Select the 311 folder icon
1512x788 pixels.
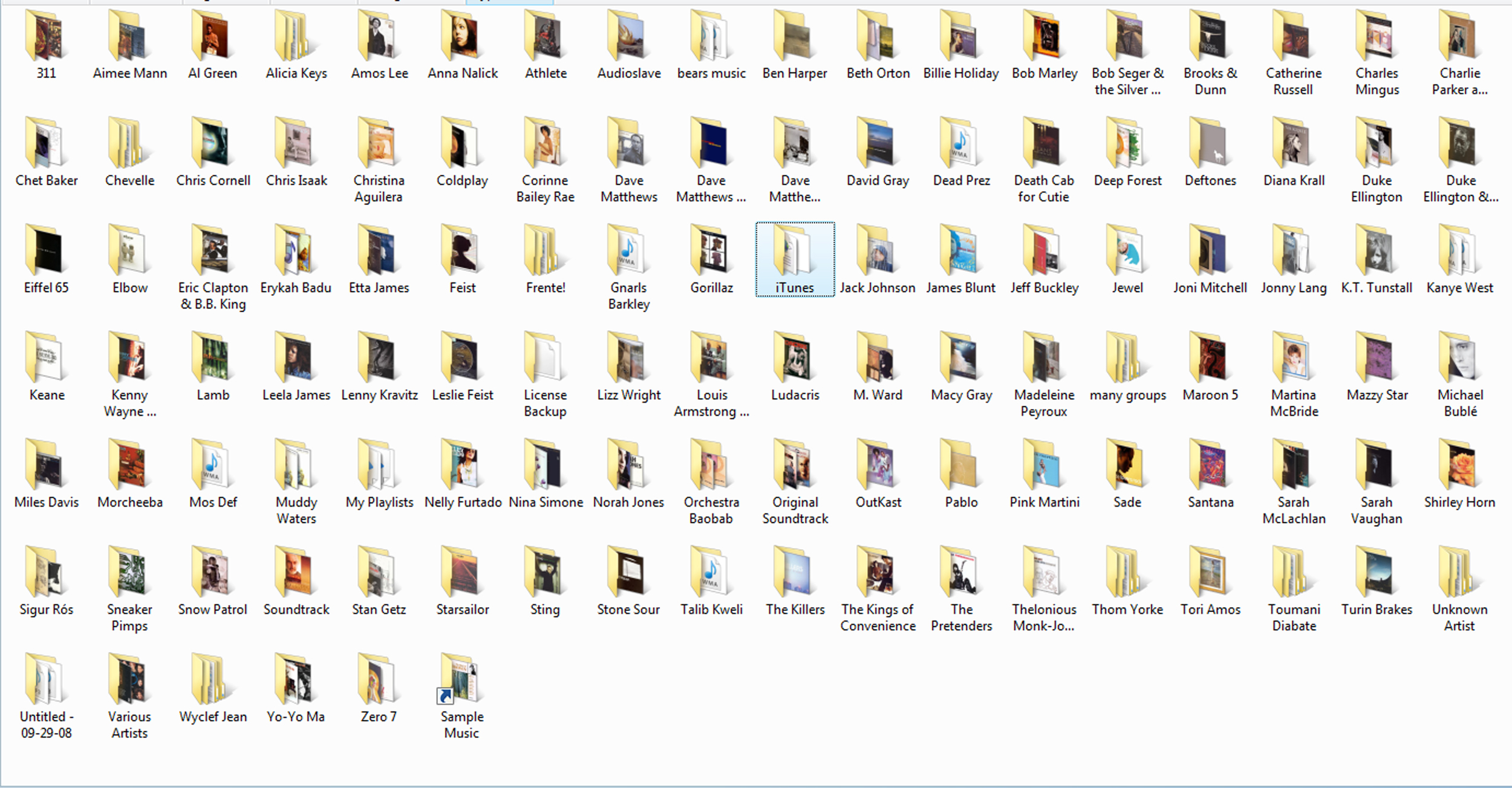(x=45, y=36)
